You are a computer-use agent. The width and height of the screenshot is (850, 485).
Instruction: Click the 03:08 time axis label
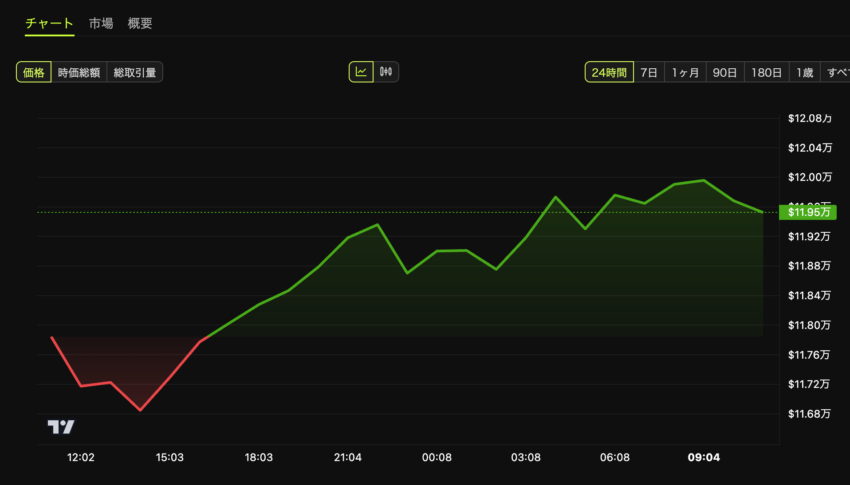click(526, 457)
